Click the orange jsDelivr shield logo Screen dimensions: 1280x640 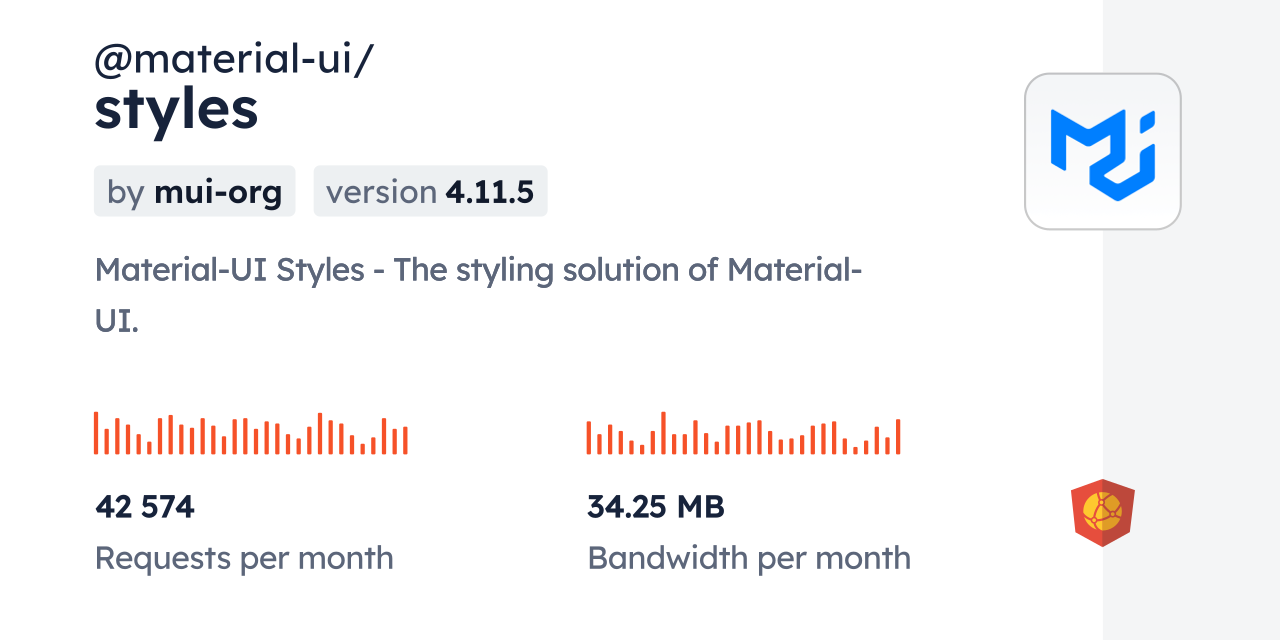pyautogui.click(x=1102, y=512)
